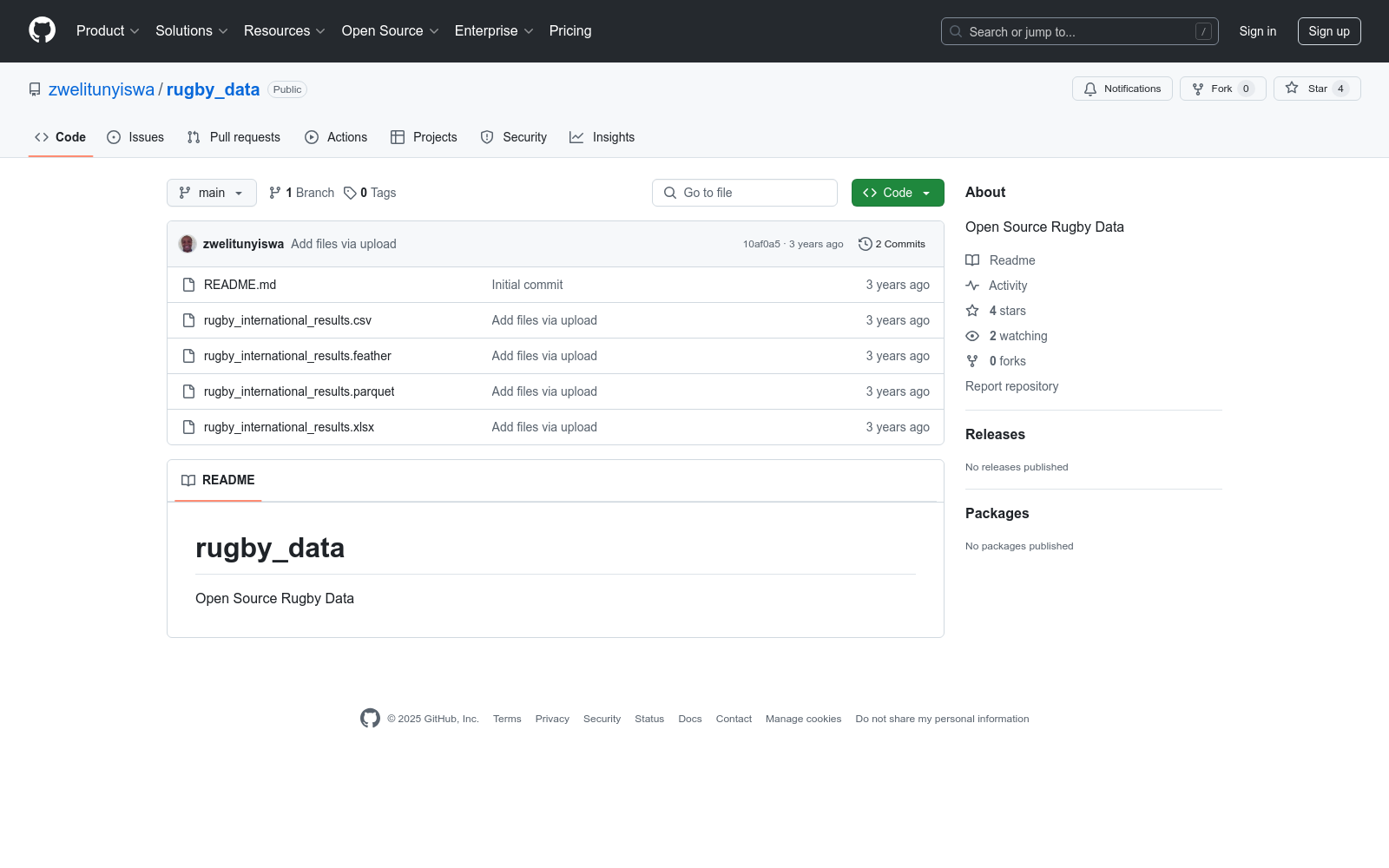
Task: Open zwelitunyiswa owner profile link
Action: coord(102,89)
